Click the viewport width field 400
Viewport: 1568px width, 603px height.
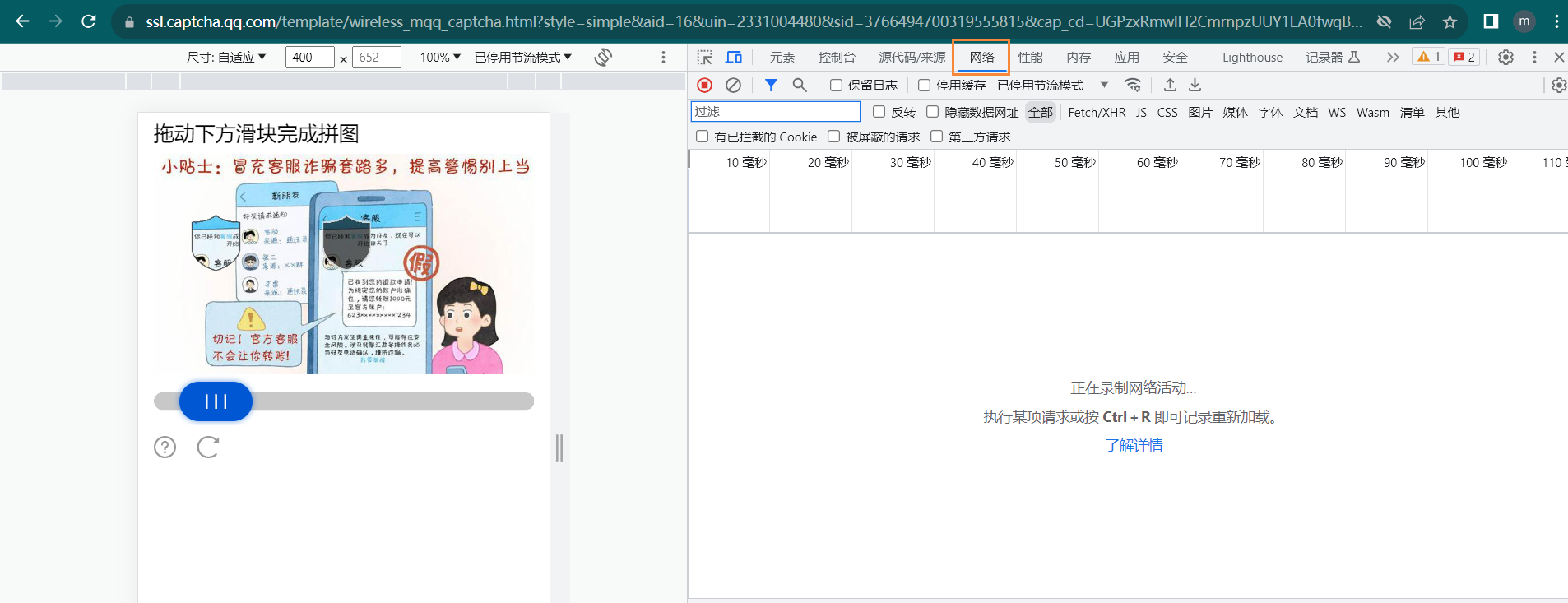(x=309, y=57)
